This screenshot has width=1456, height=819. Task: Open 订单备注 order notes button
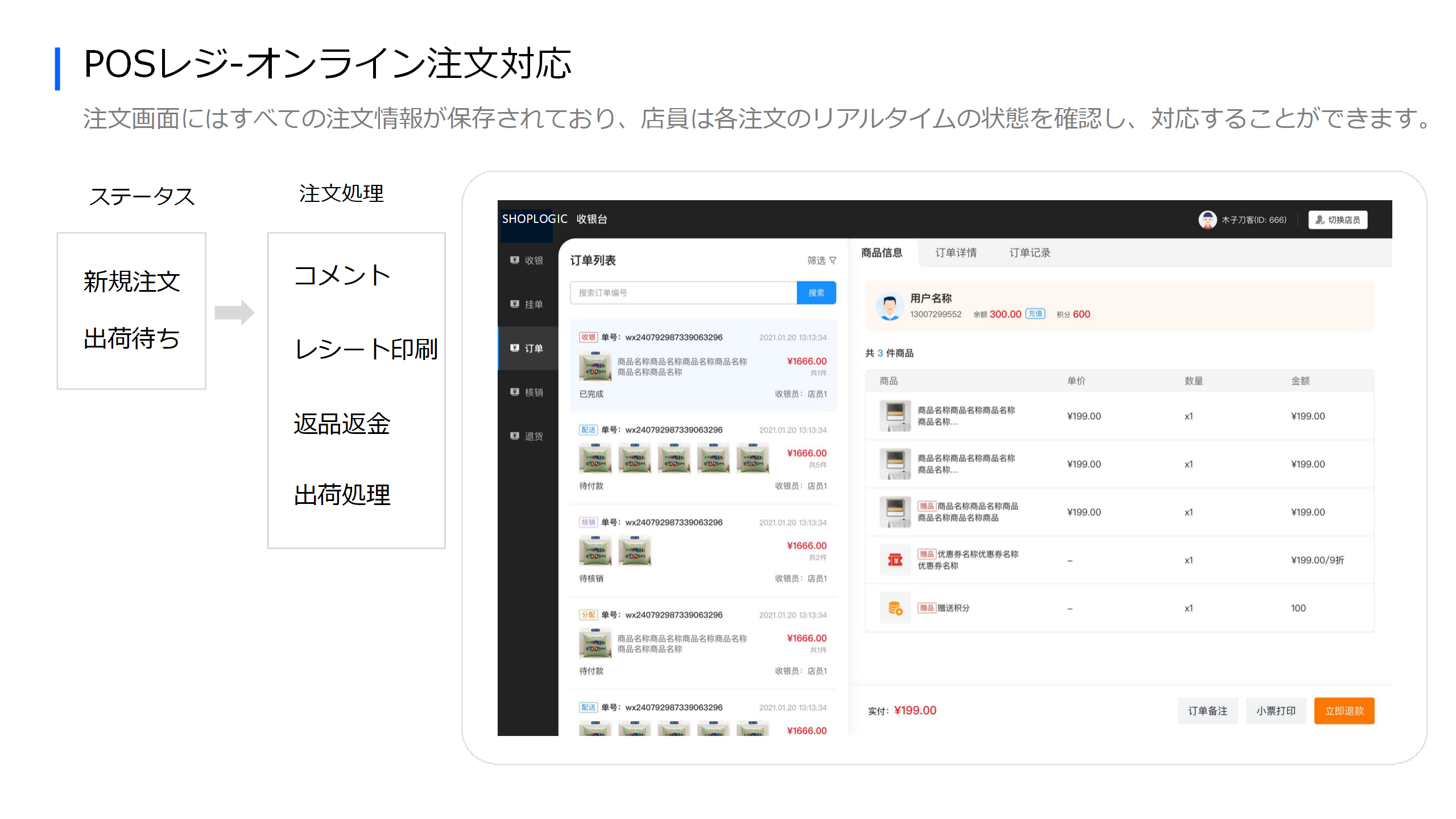(1207, 710)
